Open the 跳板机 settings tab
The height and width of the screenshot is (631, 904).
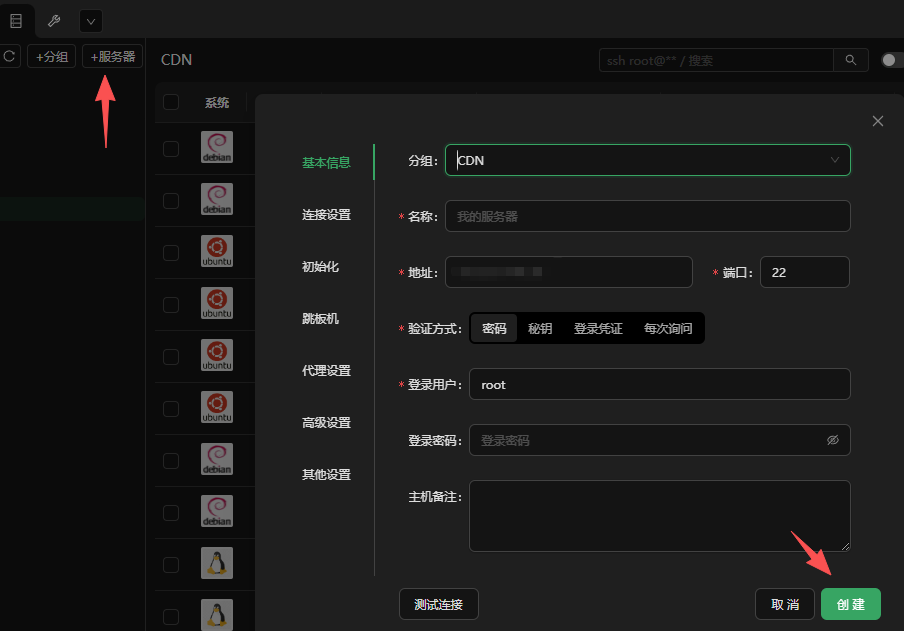(320, 319)
